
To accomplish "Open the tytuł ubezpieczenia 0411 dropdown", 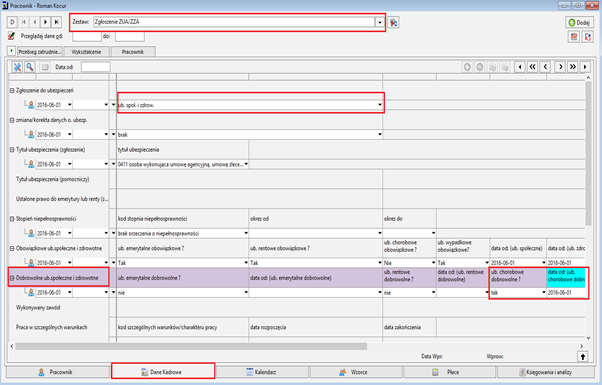I will [246, 164].
